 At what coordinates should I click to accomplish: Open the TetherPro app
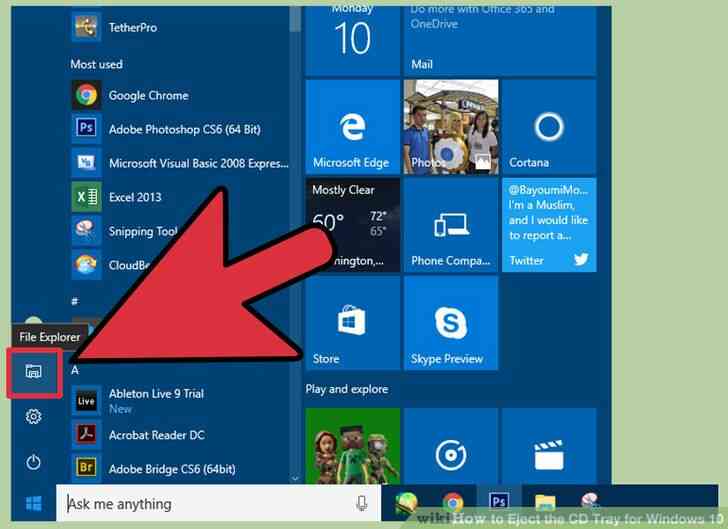pyautogui.click(x=180, y=27)
